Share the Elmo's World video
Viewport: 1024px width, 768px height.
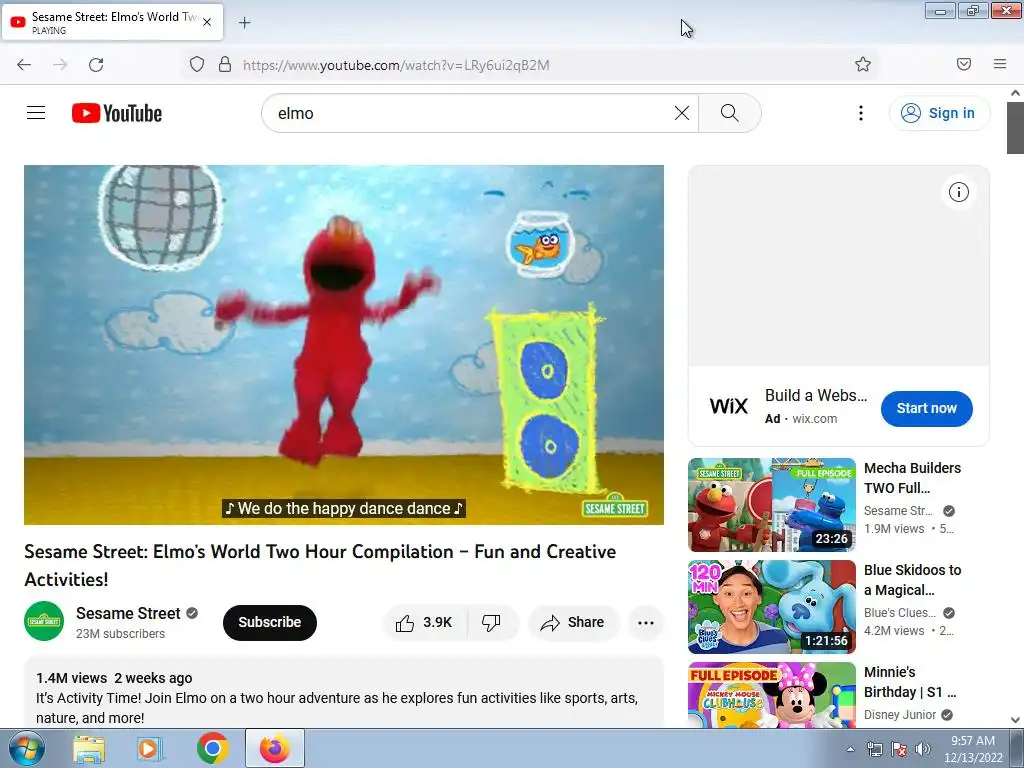(x=573, y=622)
